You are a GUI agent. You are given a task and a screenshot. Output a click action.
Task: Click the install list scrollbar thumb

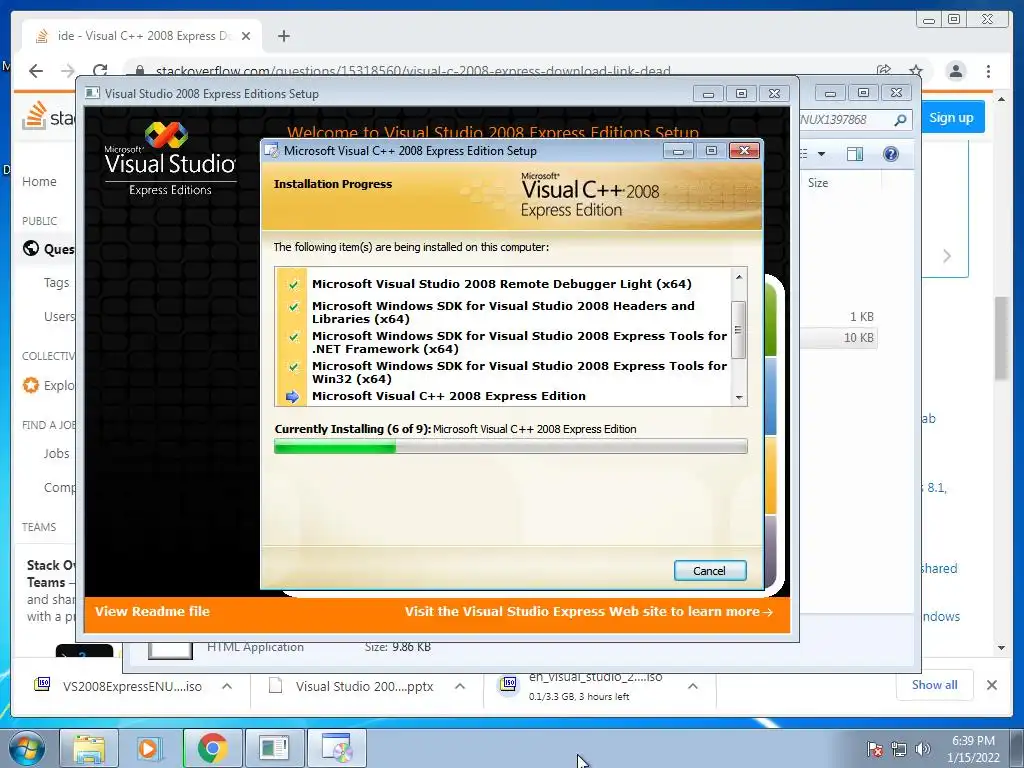[x=739, y=330]
